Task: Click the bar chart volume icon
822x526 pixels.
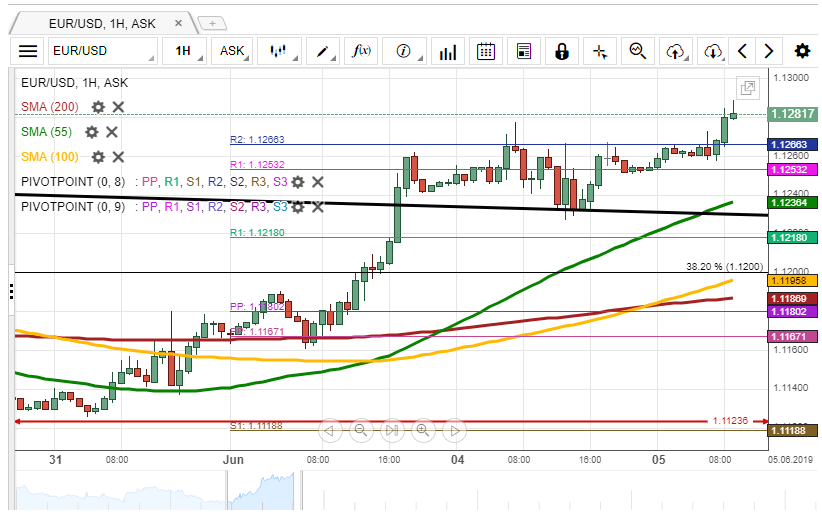Action: [x=448, y=51]
